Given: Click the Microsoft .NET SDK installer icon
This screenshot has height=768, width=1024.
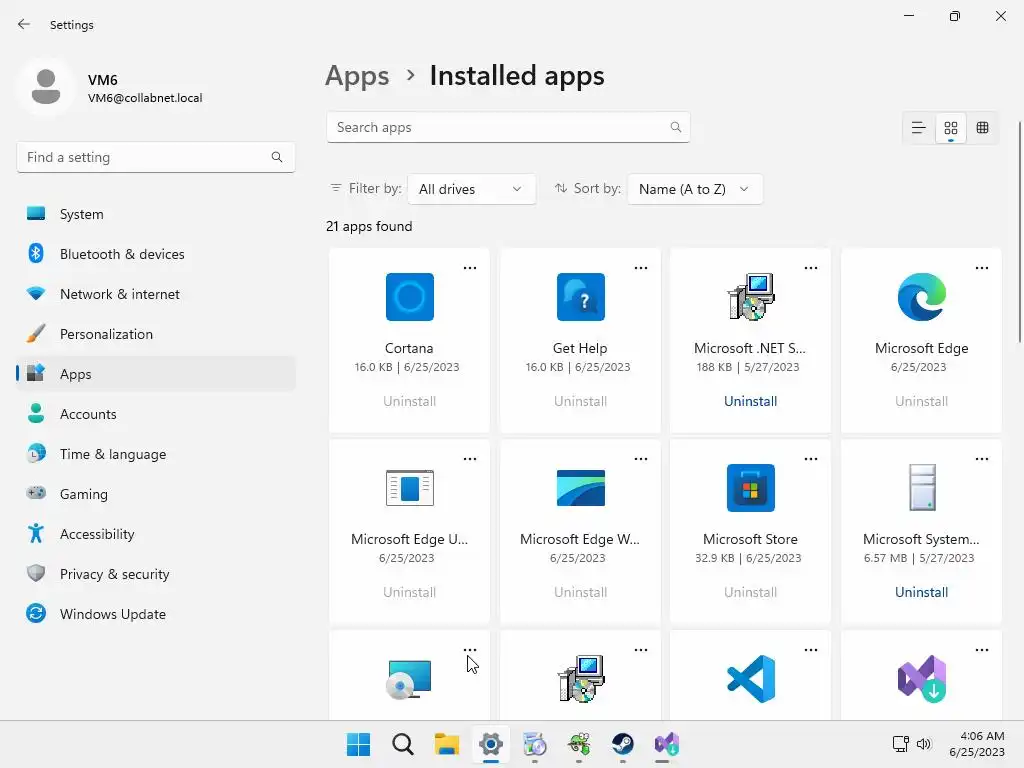Looking at the screenshot, I should [750, 297].
